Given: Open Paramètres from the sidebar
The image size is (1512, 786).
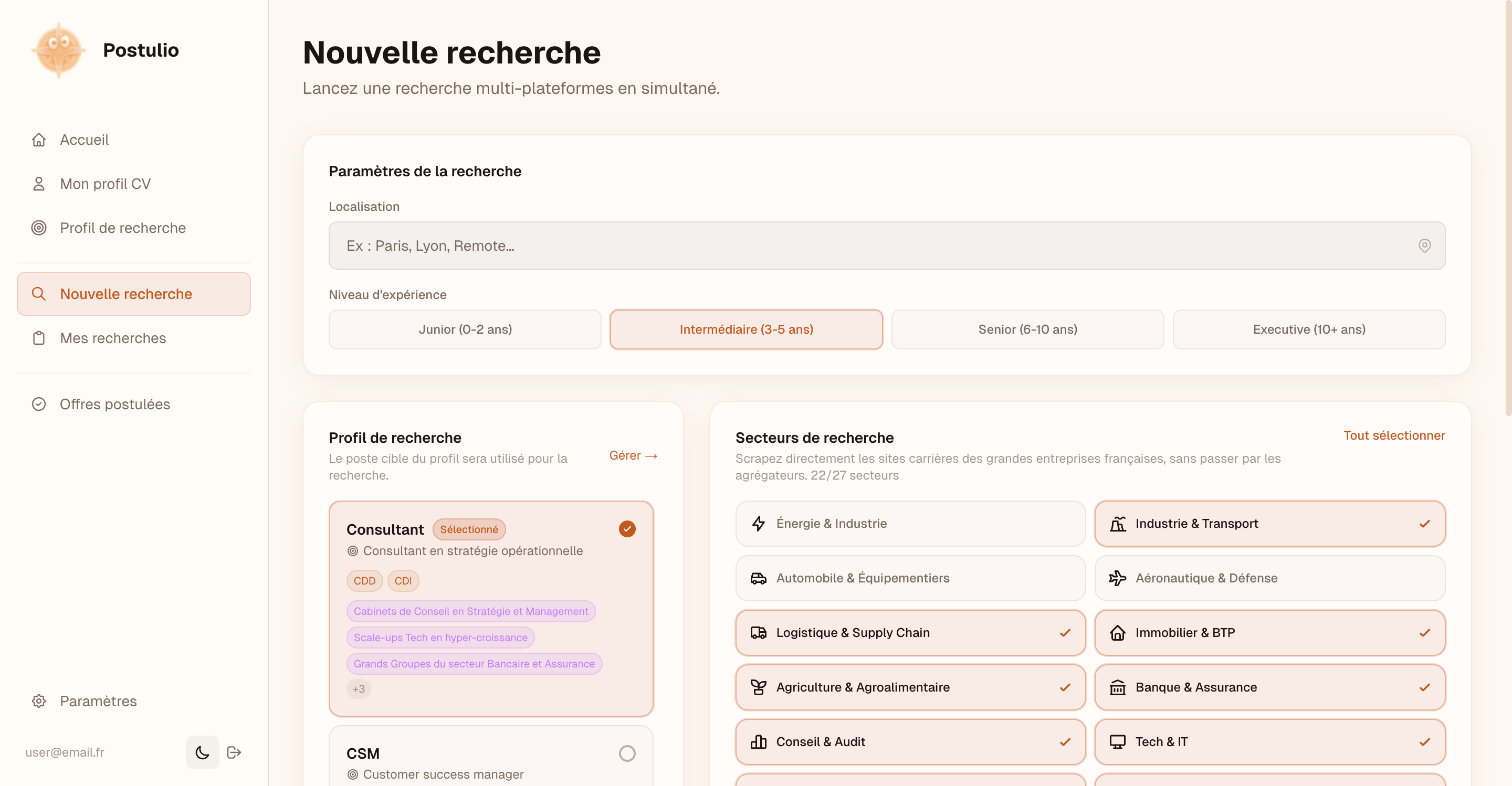Looking at the screenshot, I should click(x=134, y=701).
